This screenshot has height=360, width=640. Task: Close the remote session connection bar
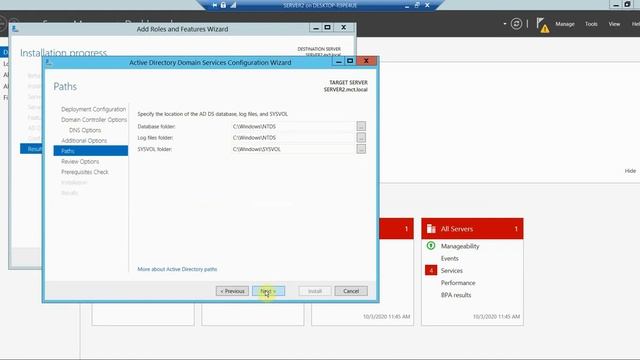tap(427, 5)
